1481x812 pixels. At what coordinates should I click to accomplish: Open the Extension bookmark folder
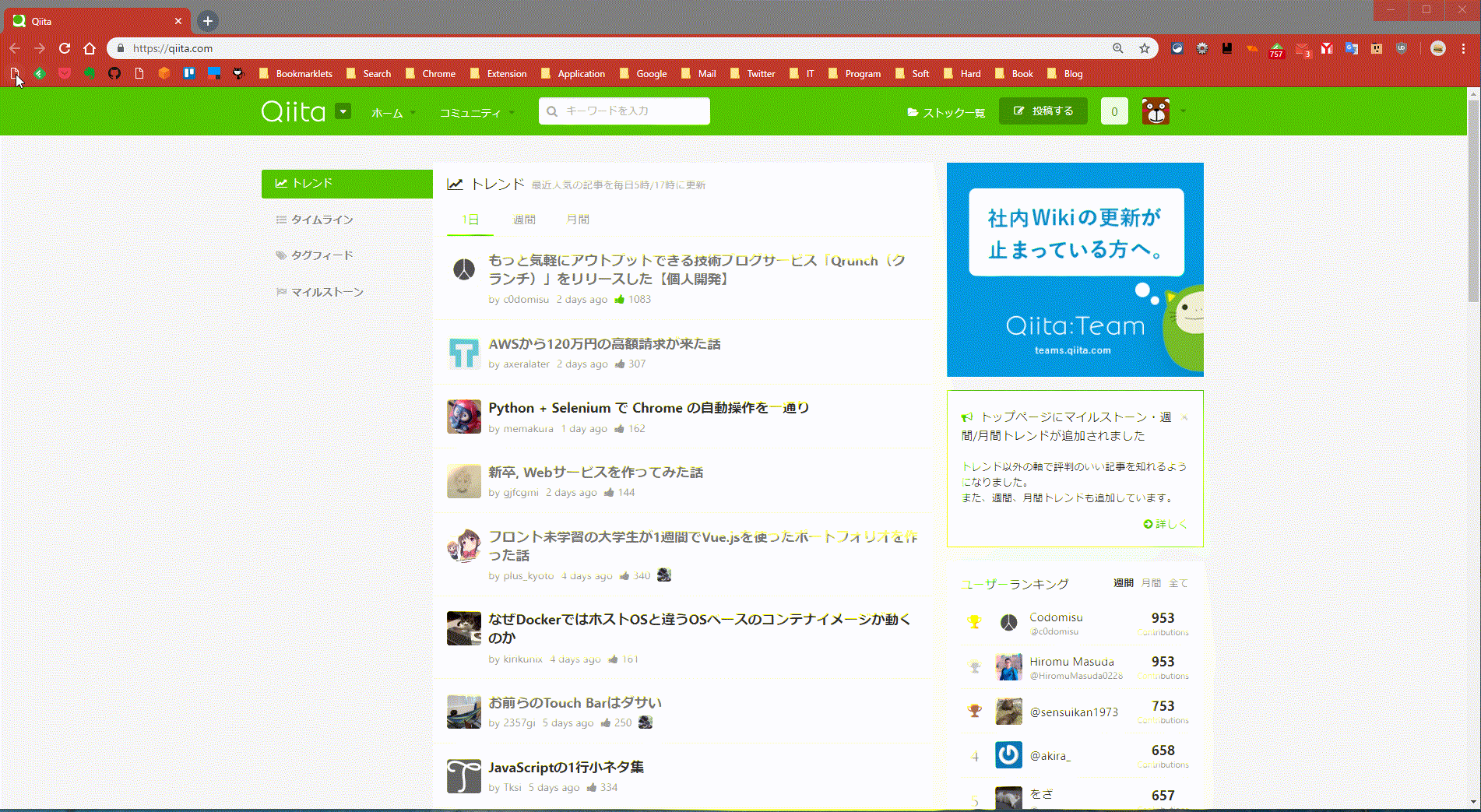pyautogui.click(x=498, y=73)
